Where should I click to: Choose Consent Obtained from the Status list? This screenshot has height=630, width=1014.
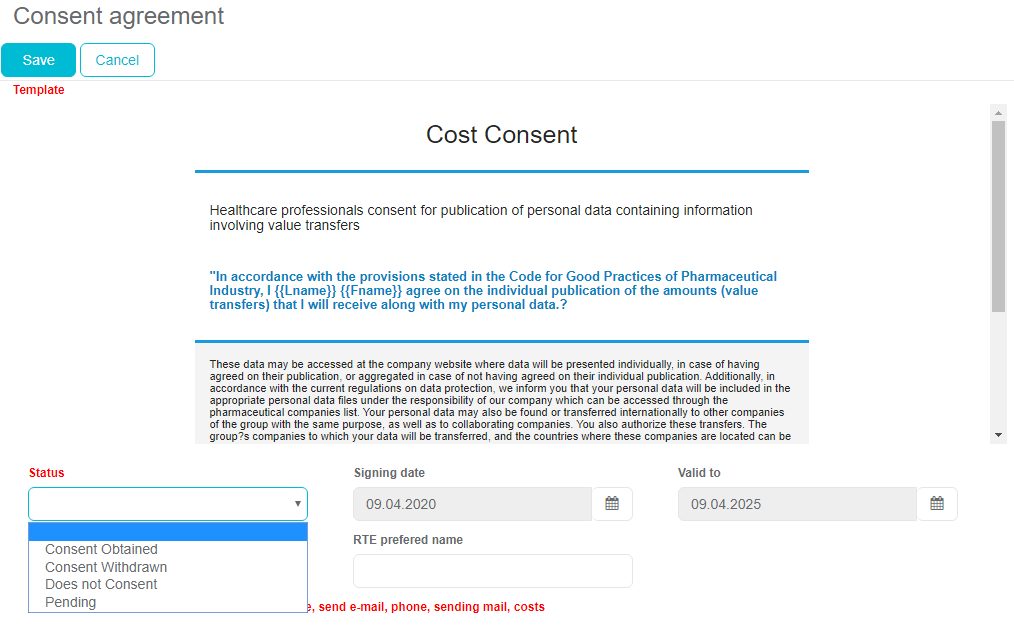[101, 549]
